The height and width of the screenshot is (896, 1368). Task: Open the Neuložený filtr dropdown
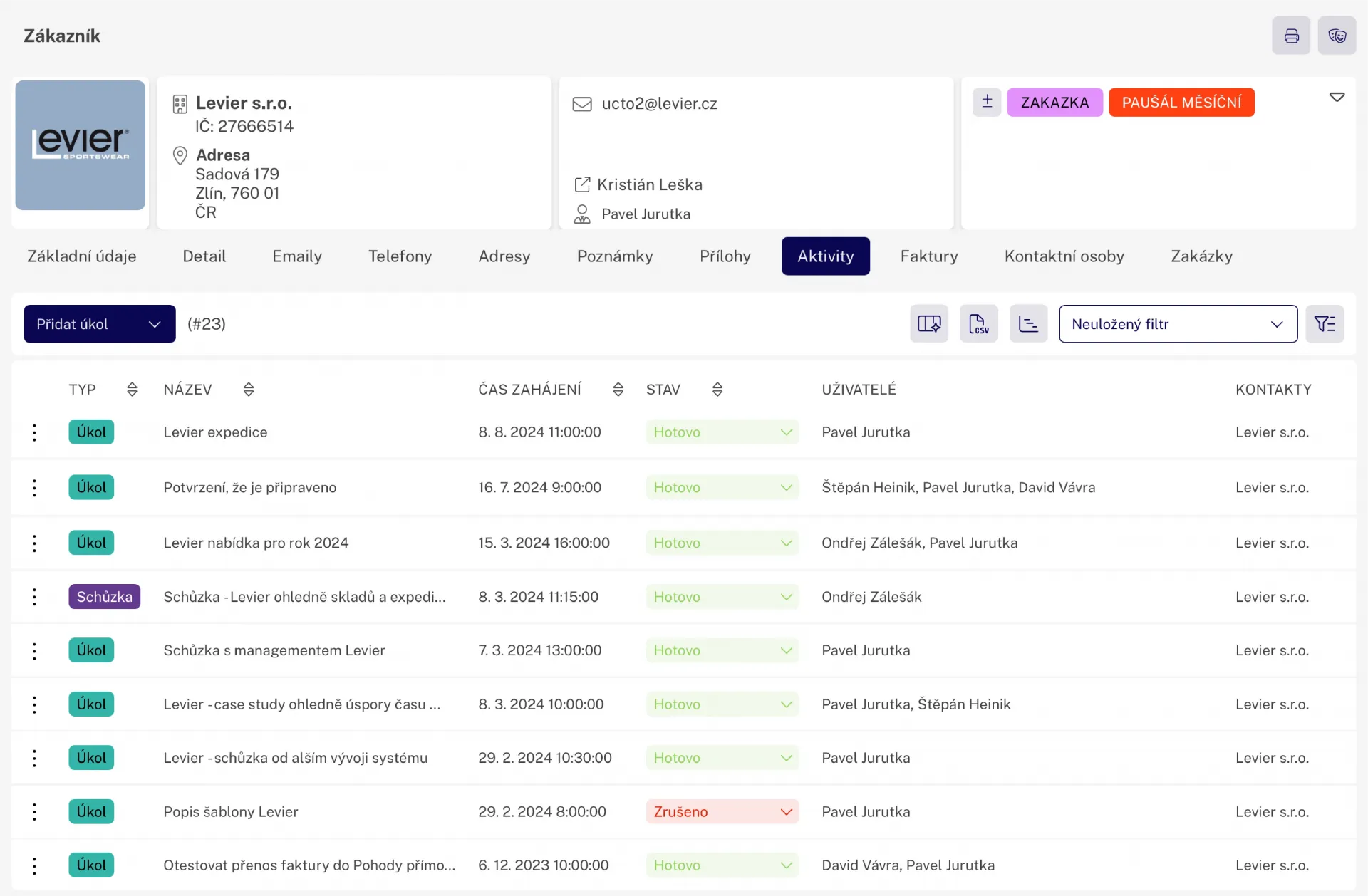click(x=1177, y=324)
